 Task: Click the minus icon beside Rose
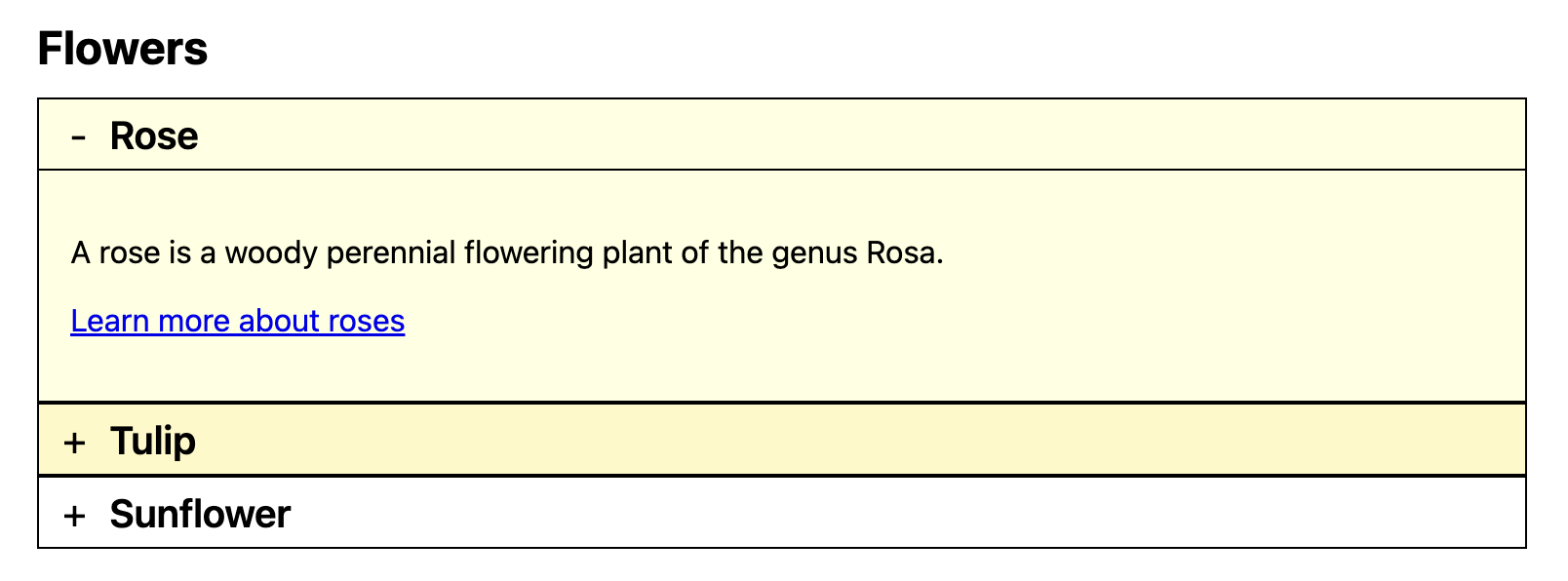point(78,137)
